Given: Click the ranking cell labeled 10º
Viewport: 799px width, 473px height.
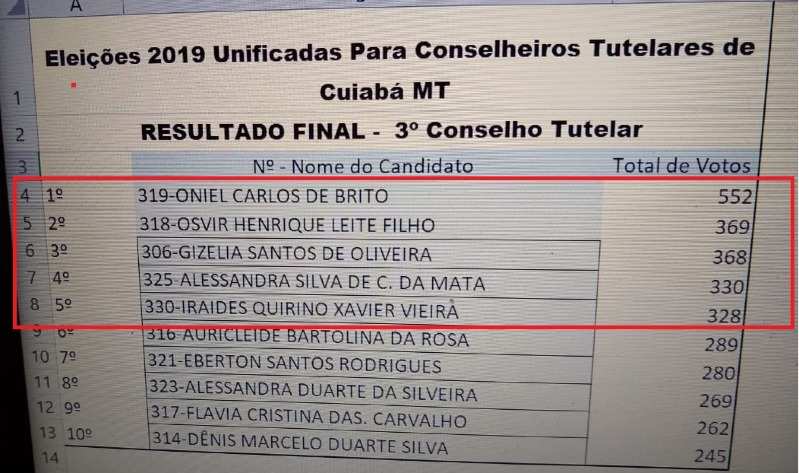Looking at the screenshot, I should point(80,434).
